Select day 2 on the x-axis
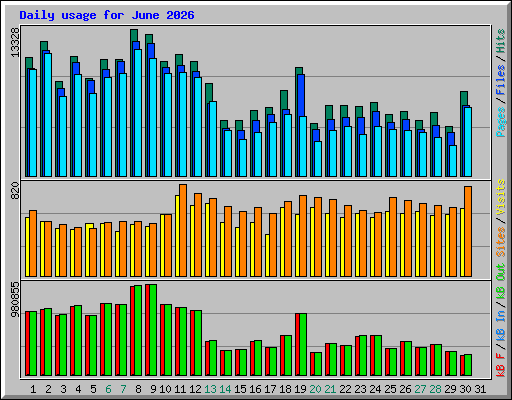This screenshot has width=512, height=400. 48,389
